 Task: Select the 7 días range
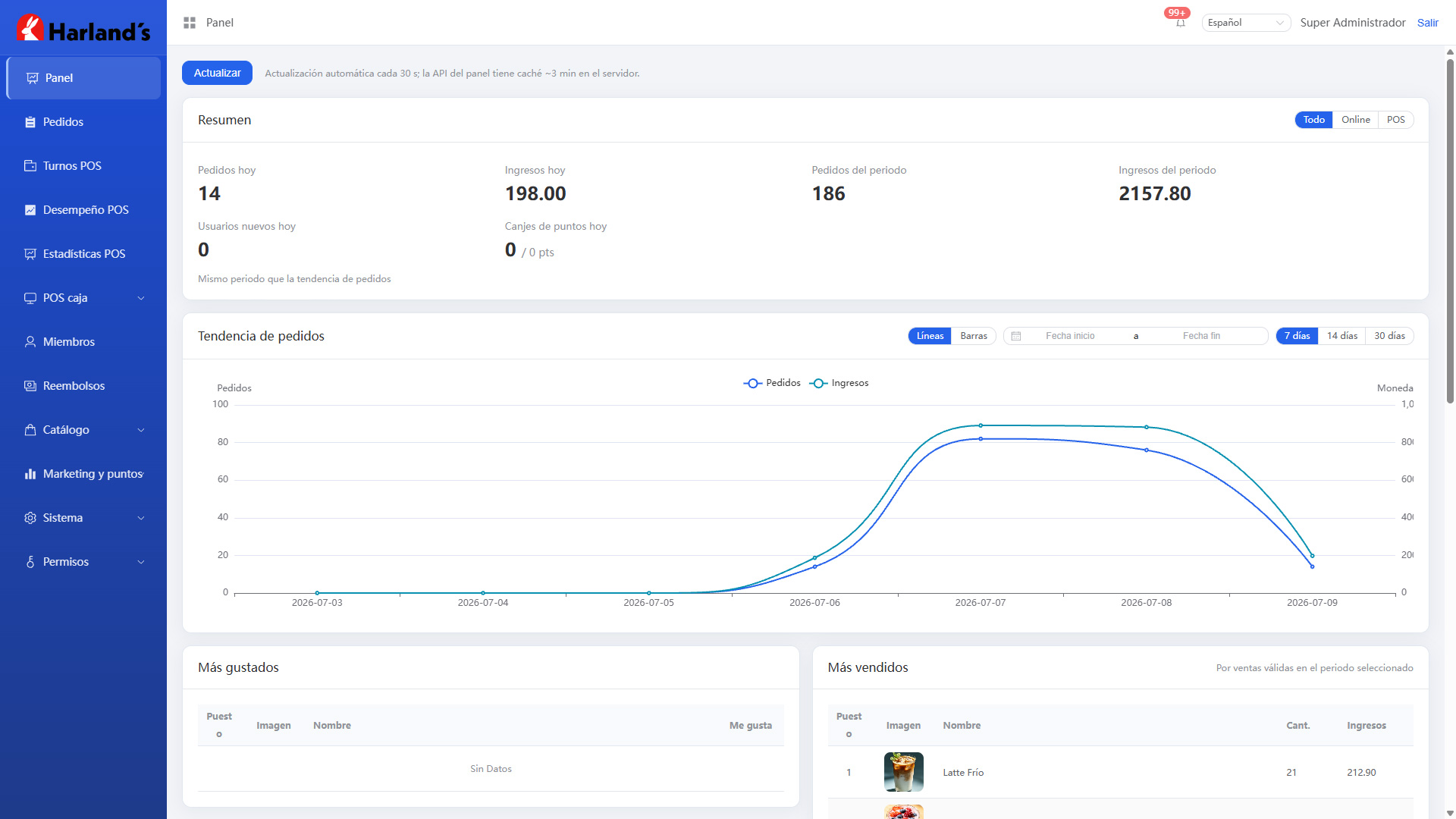[x=1297, y=336]
